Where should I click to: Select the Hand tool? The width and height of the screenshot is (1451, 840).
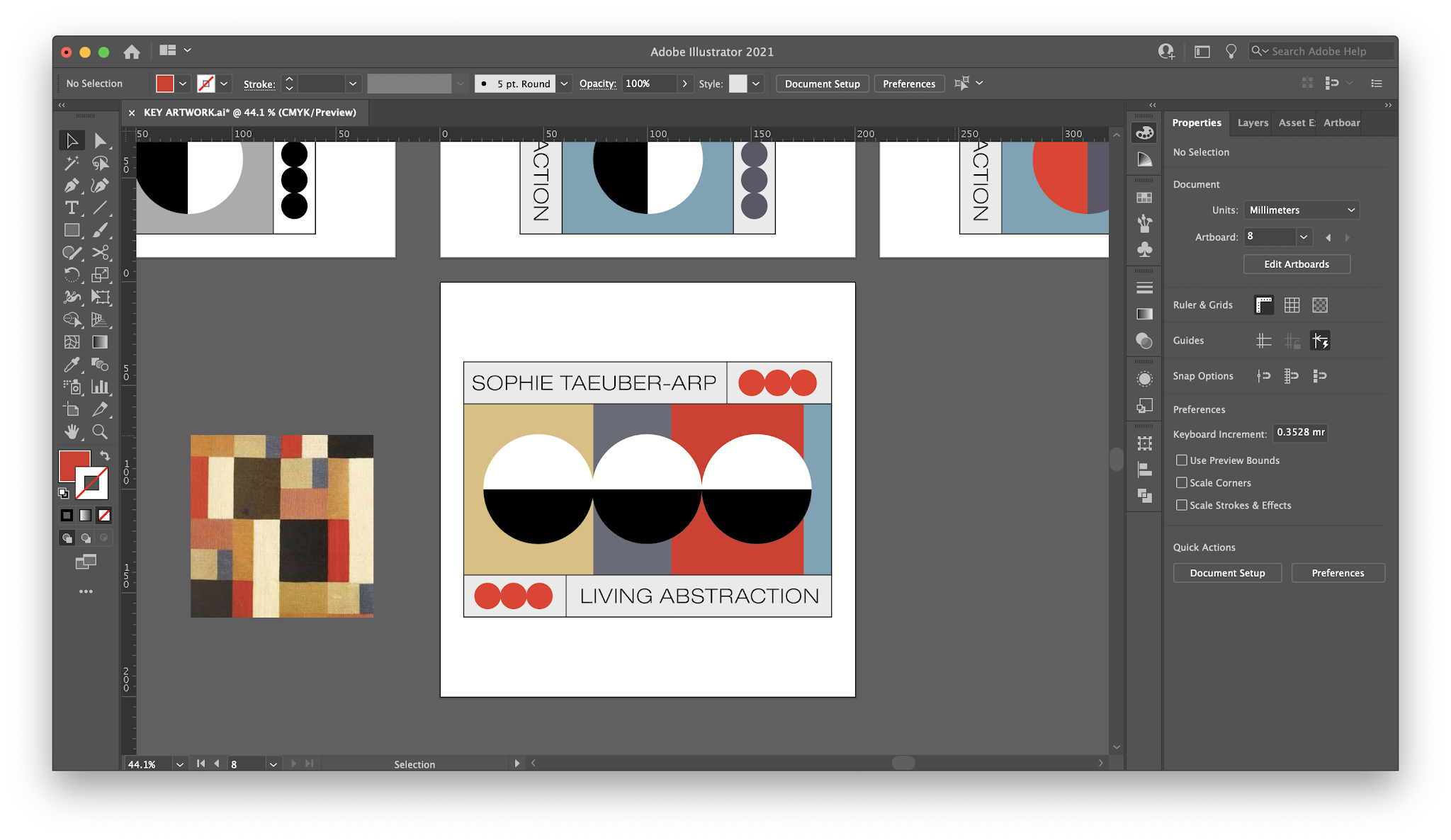point(72,431)
